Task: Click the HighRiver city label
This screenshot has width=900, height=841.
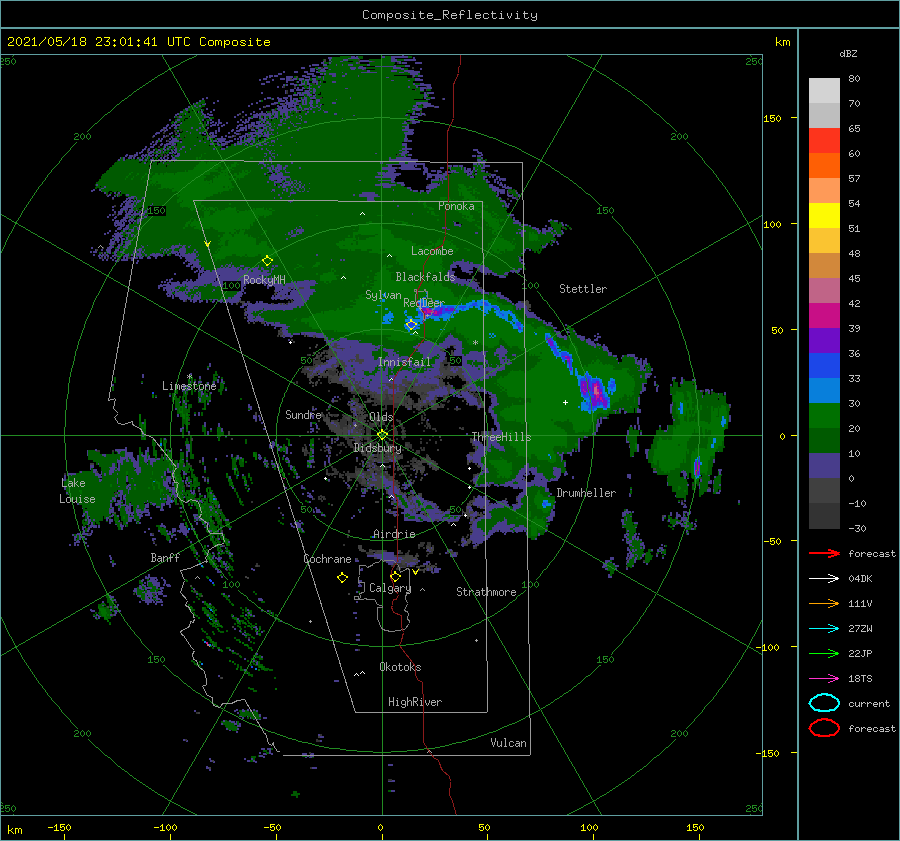Action: 415,702
